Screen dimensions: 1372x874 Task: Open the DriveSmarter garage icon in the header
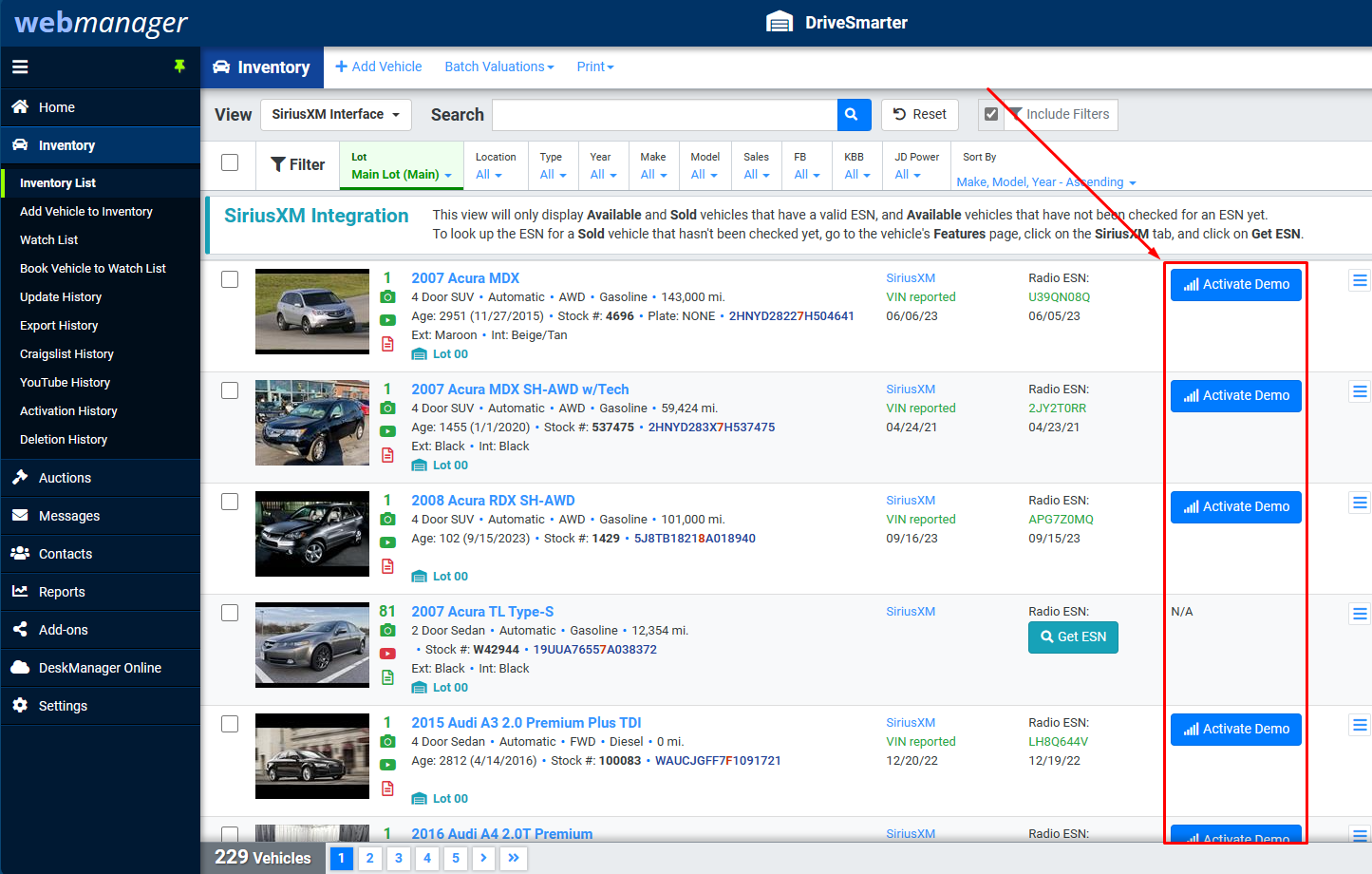780,21
